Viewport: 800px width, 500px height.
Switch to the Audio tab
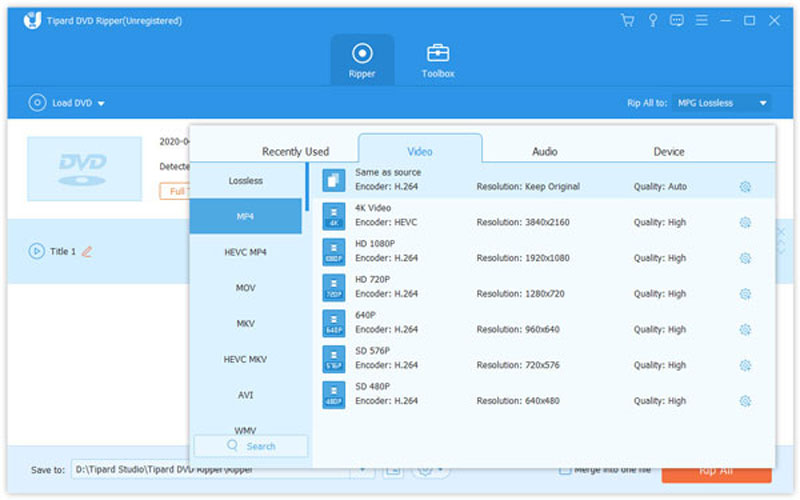pos(544,152)
